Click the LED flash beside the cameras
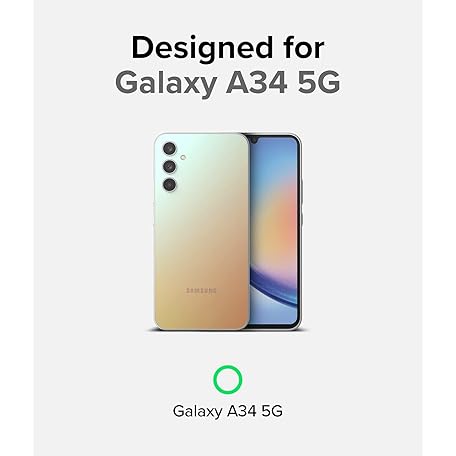Viewport: 456px width, 456px height. 183,157
